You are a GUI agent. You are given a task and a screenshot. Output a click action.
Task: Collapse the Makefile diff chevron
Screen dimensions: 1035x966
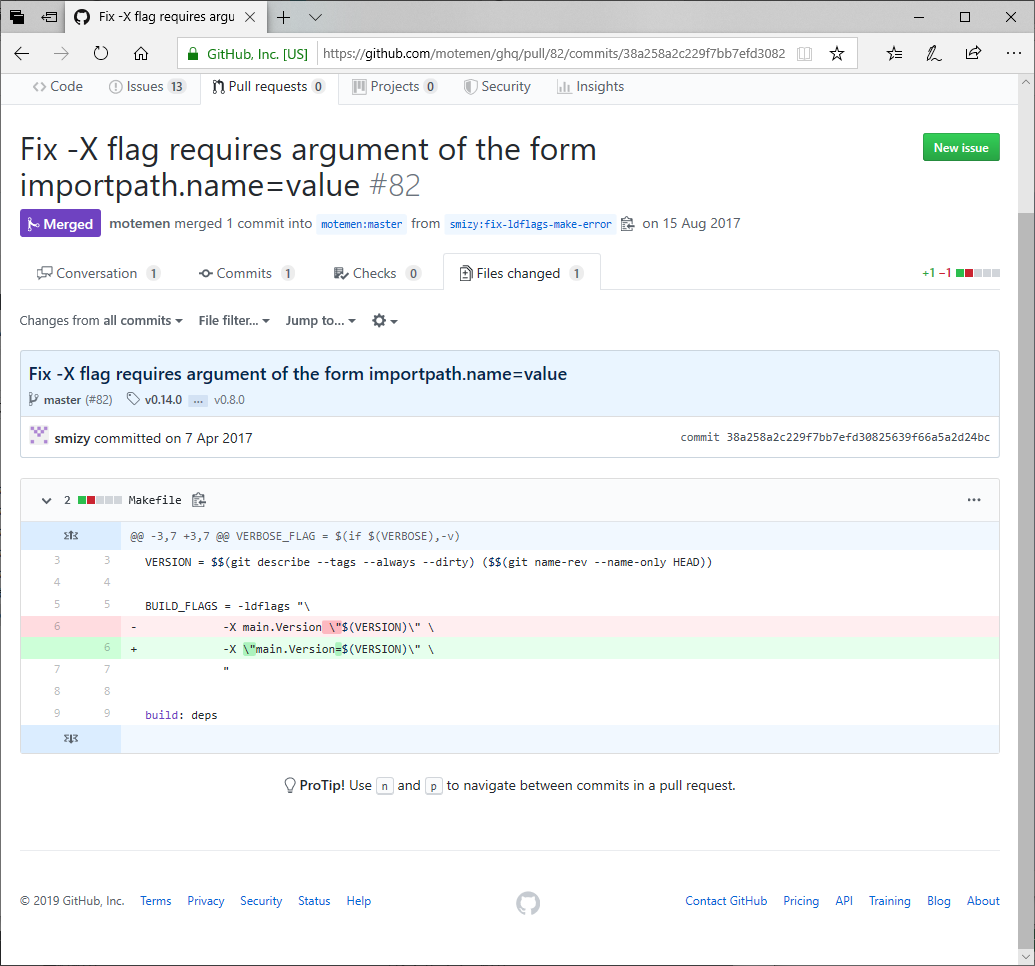pyautogui.click(x=46, y=500)
